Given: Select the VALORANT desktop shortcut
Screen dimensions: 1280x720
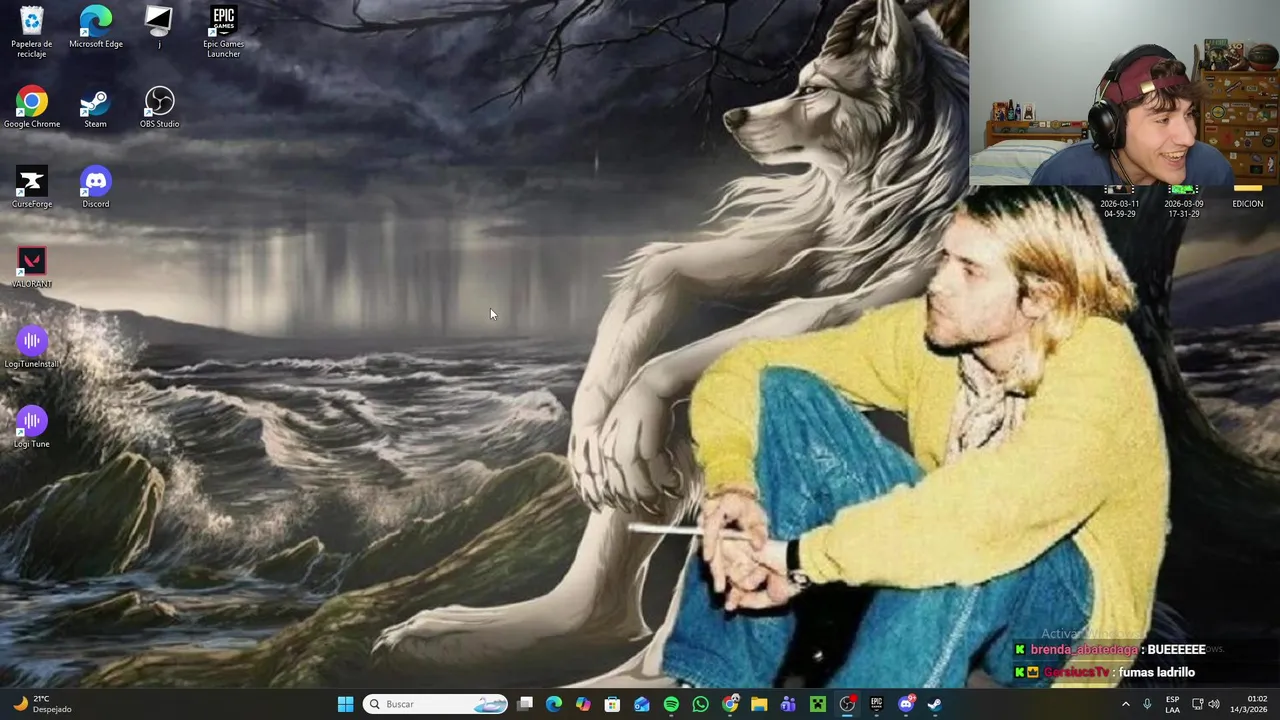Looking at the screenshot, I should click(x=32, y=268).
